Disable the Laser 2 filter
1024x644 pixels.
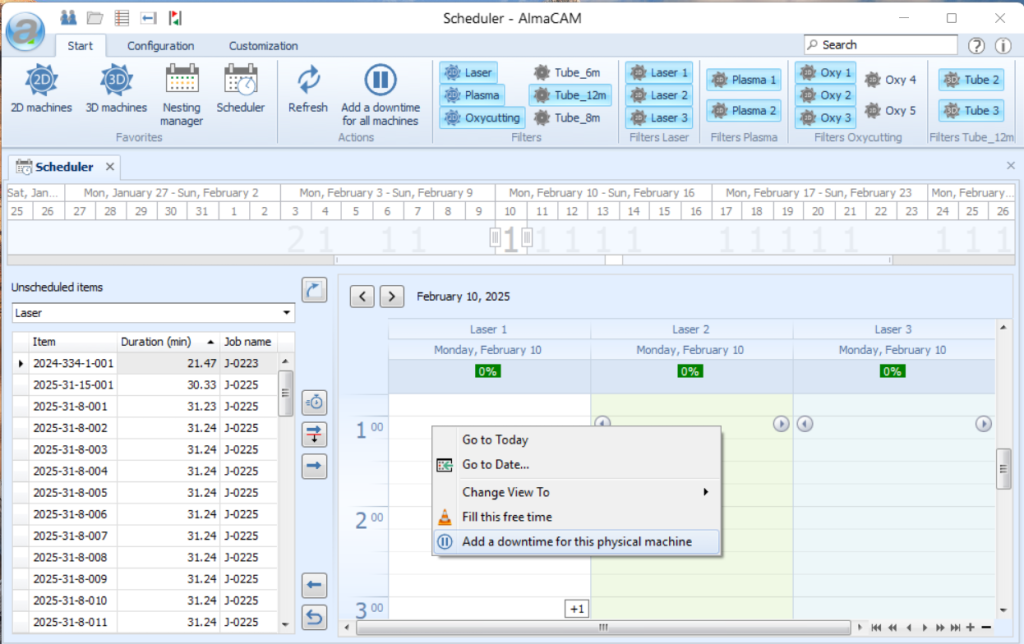point(659,95)
